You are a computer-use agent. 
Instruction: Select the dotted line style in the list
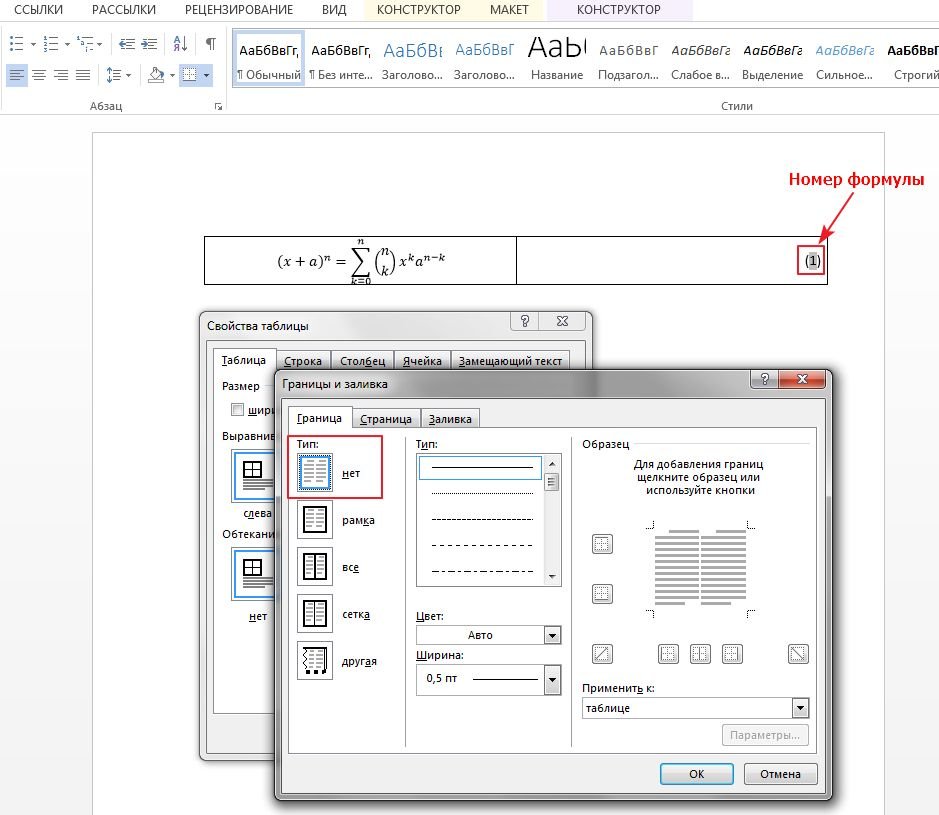(x=480, y=493)
